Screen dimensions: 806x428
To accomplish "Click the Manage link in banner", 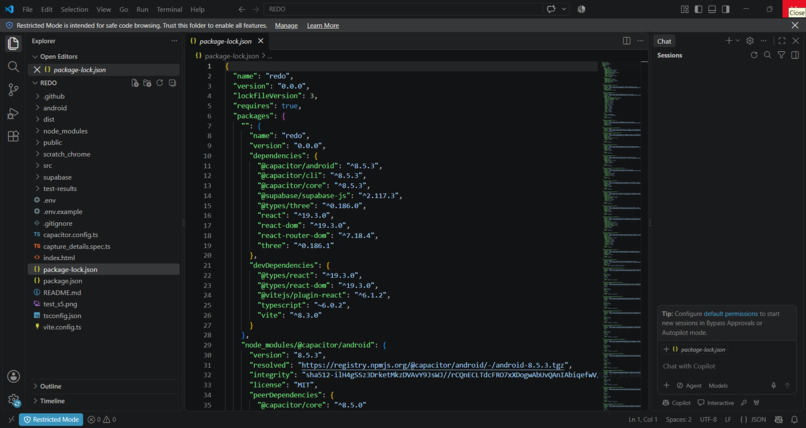I will click(286, 26).
